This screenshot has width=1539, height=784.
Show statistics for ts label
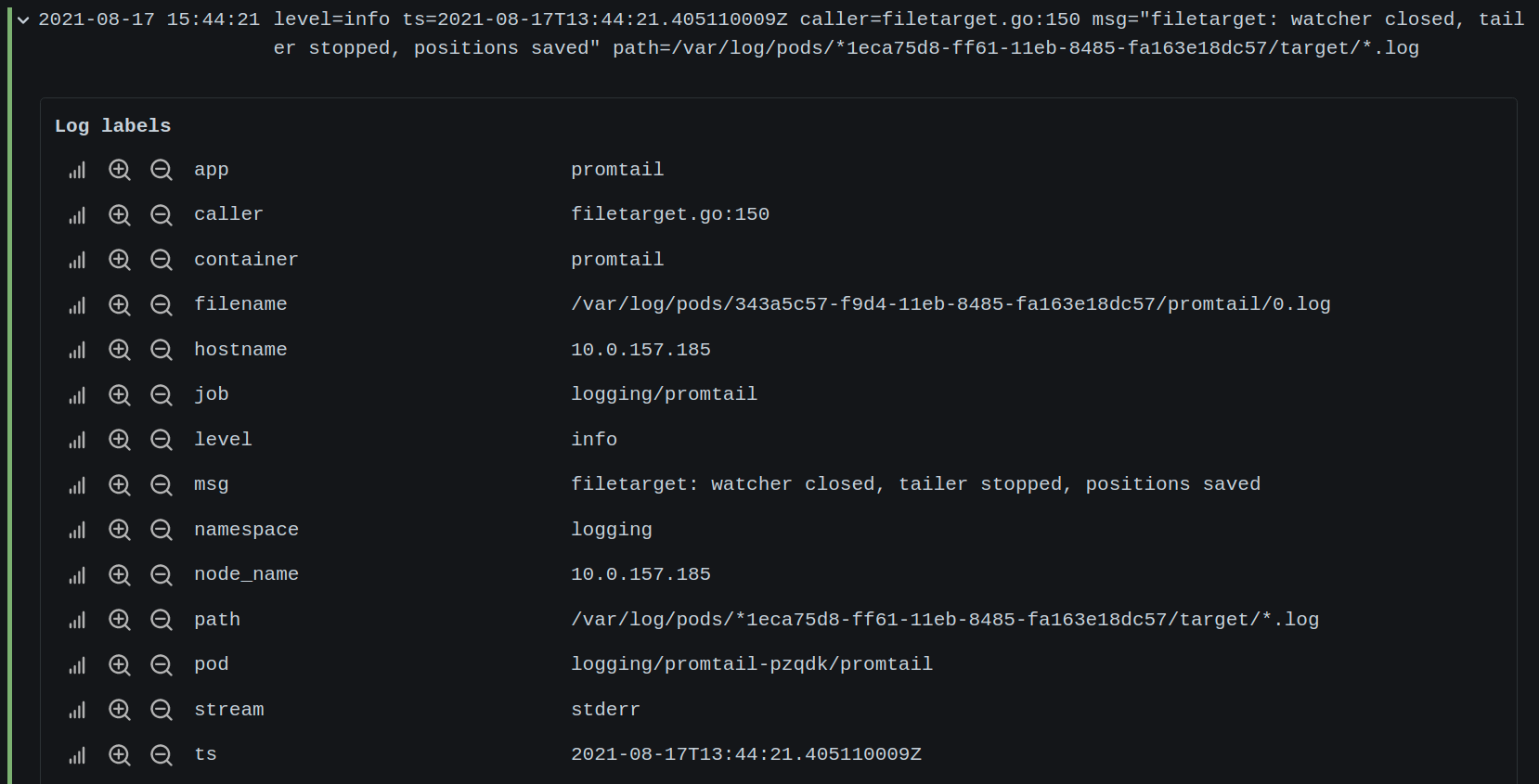point(77,755)
